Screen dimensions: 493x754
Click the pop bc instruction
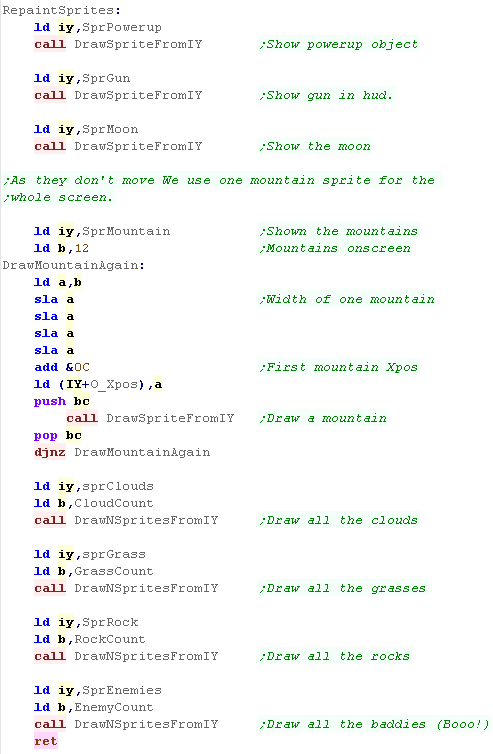(58, 435)
